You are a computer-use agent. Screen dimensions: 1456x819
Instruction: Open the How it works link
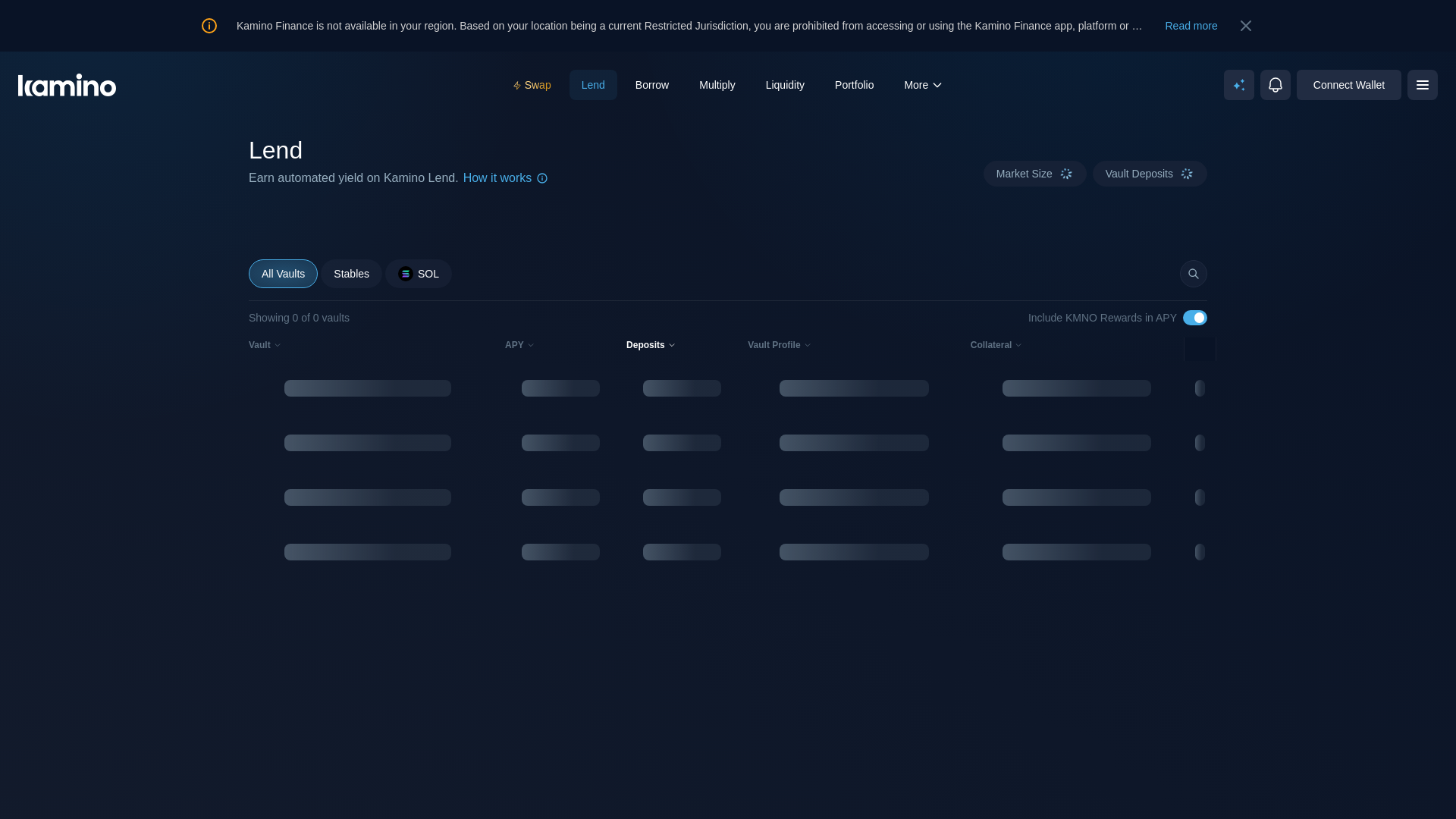point(497,178)
